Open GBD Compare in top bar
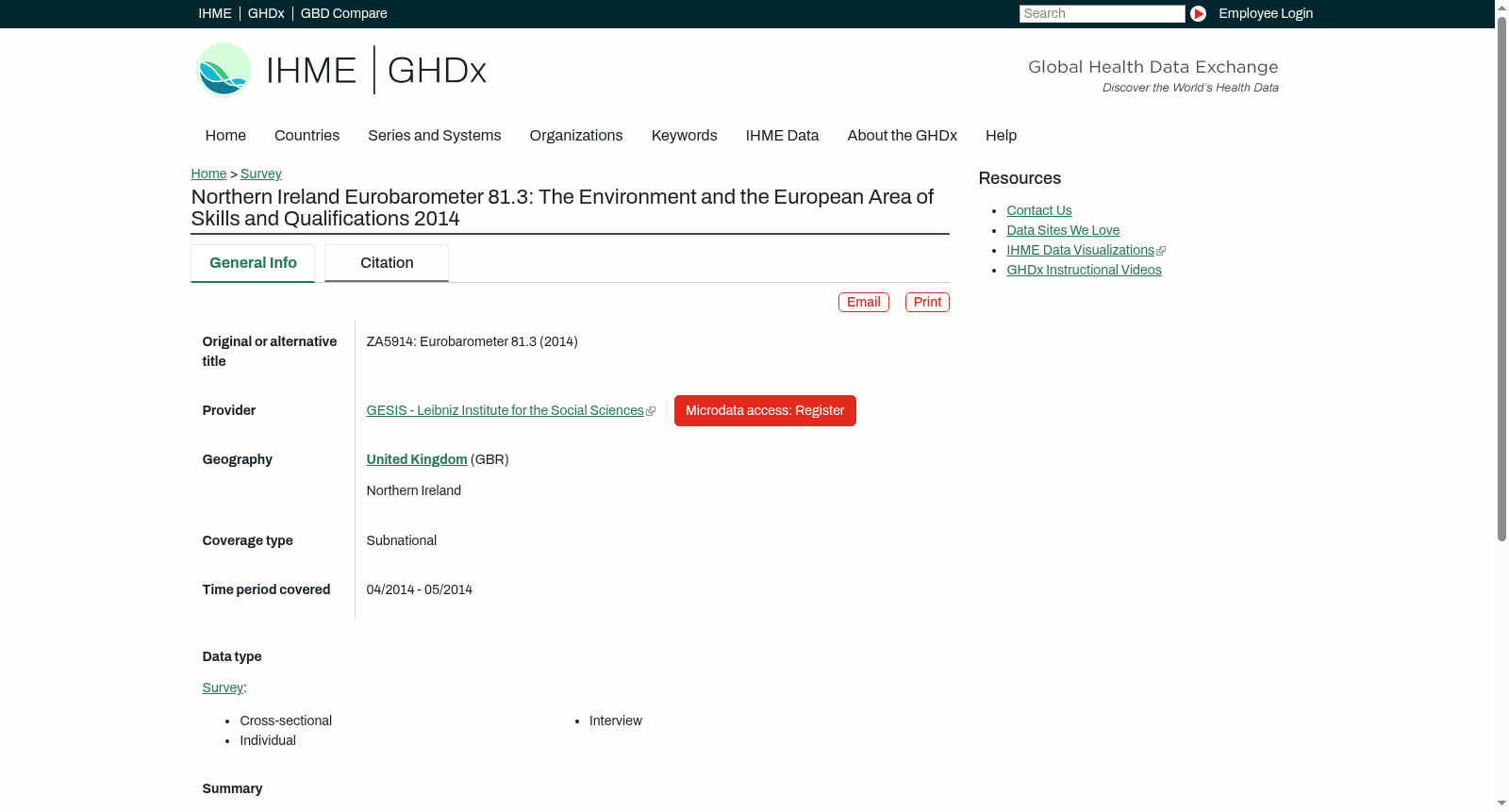The height and width of the screenshot is (812, 1509). click(344, 13)
